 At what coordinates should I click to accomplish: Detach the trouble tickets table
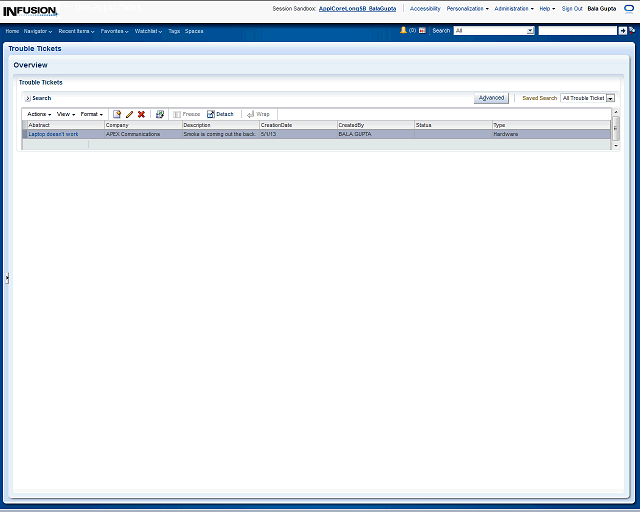tap(220, 114)
